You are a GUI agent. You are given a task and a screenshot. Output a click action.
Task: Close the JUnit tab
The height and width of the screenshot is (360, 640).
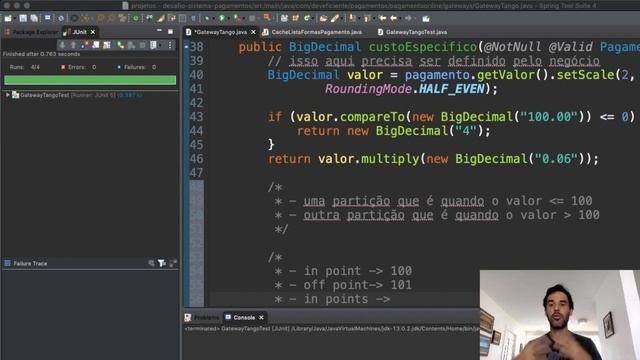[93, 32]
